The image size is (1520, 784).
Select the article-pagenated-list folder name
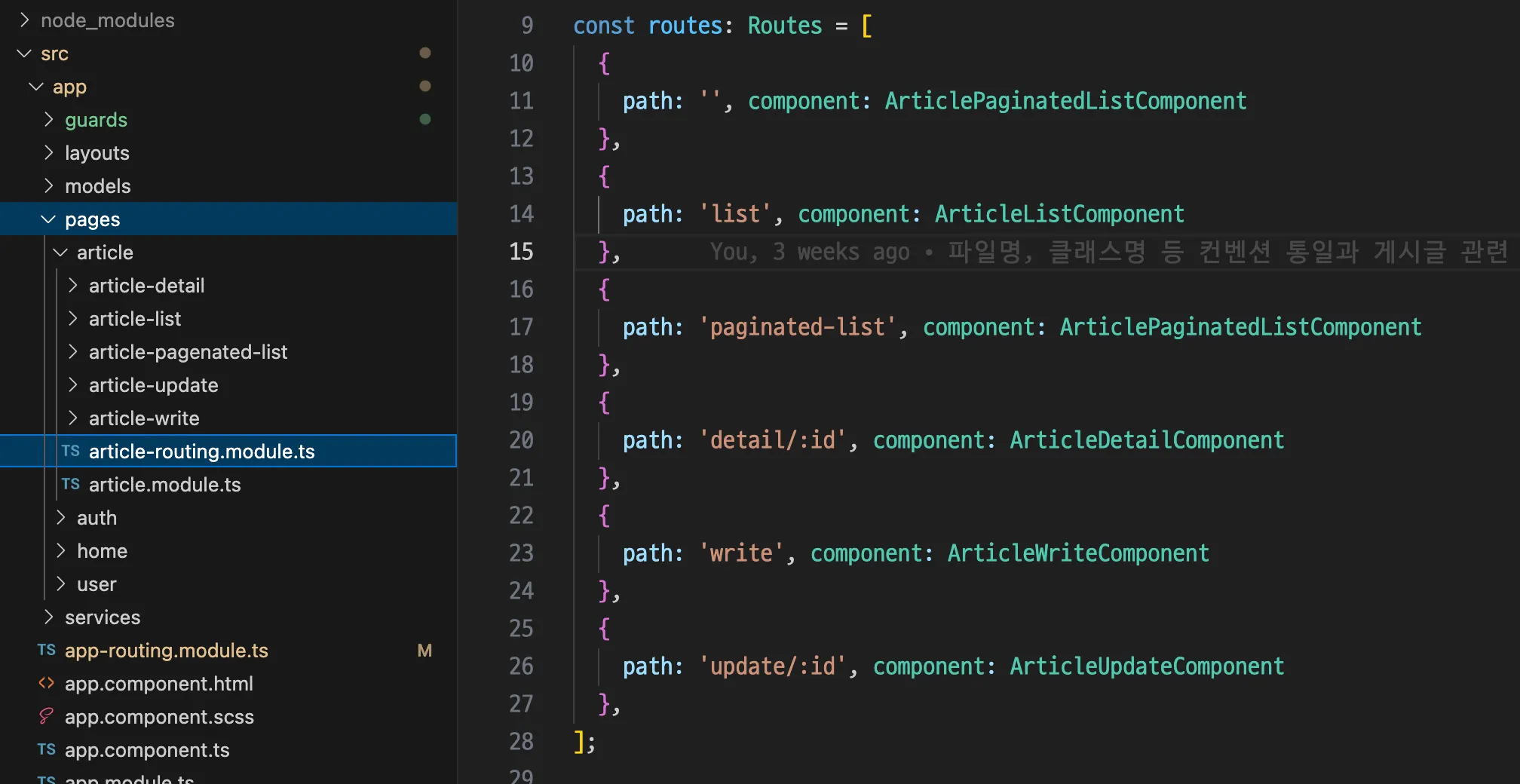coord(188,352)
